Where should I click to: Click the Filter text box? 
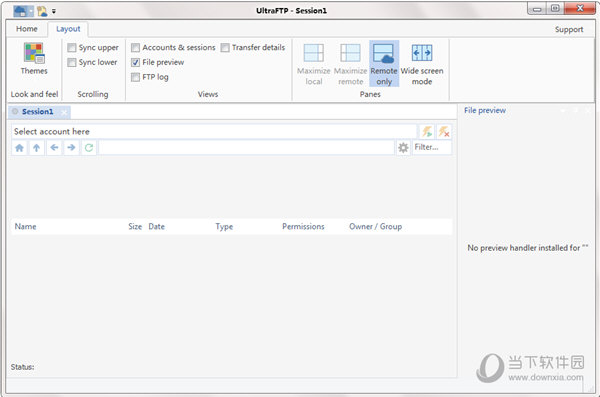[x=432, y=147]
